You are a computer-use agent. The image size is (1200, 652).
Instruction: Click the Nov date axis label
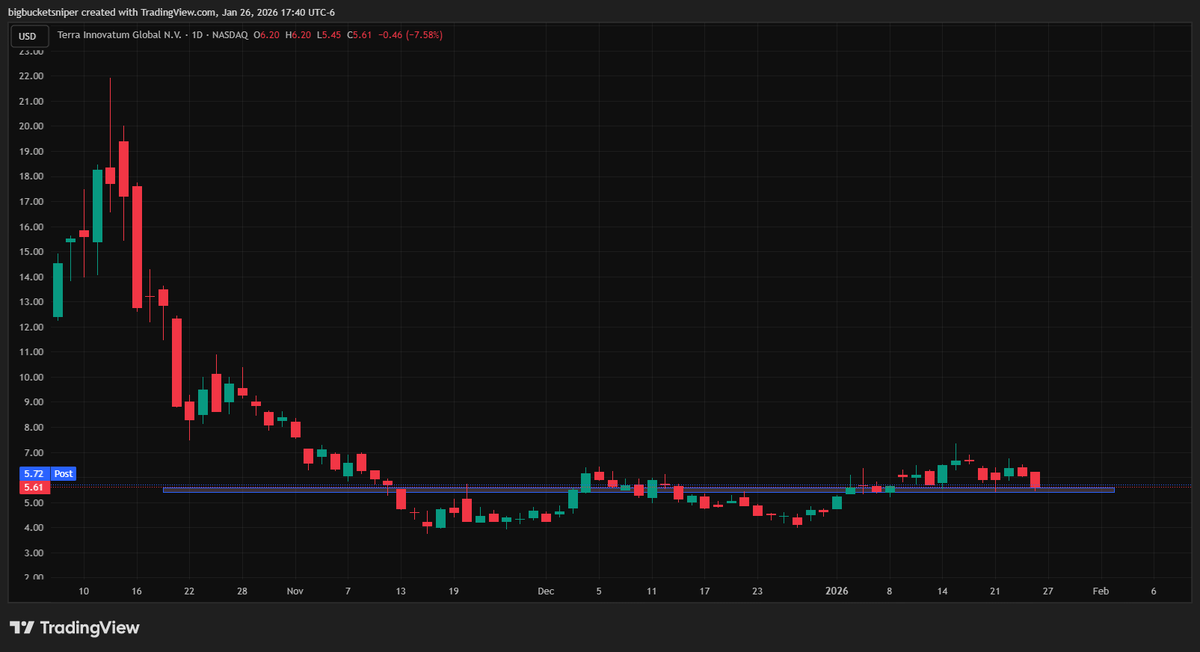tap(295, 591)
